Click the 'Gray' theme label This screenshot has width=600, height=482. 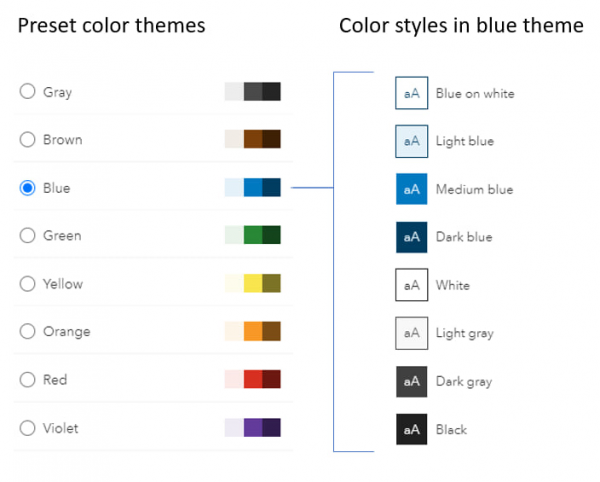(x=57, y=93)
